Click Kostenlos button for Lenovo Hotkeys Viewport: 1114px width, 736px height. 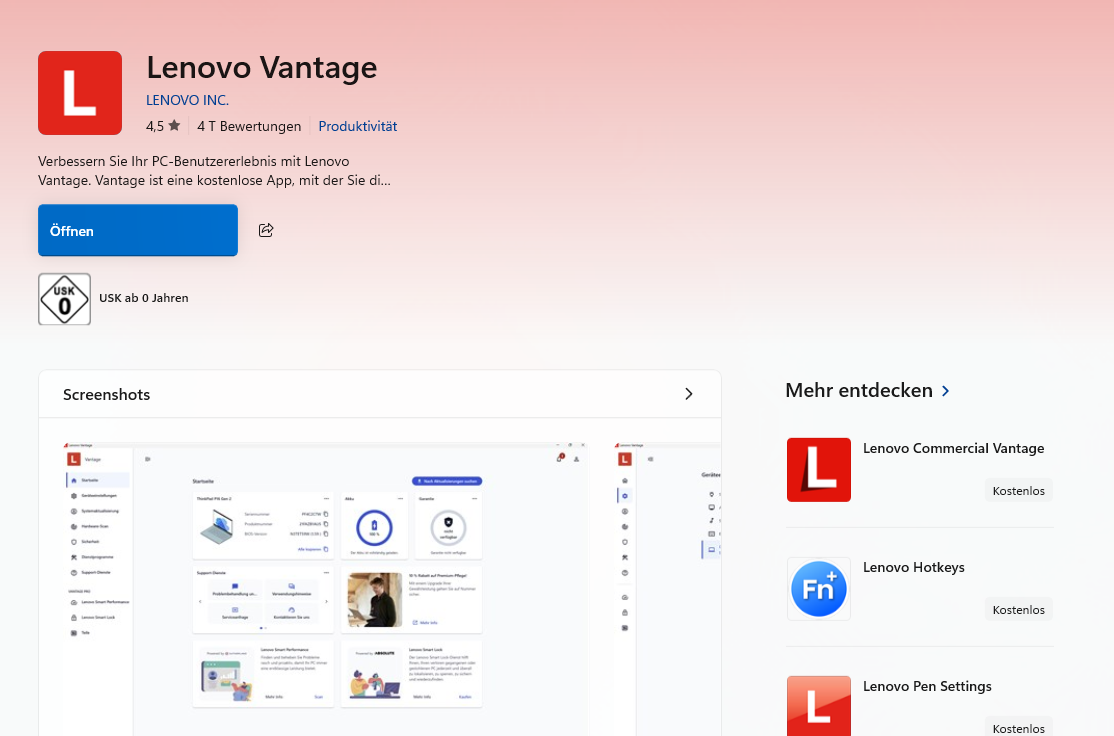point(1018,610)
